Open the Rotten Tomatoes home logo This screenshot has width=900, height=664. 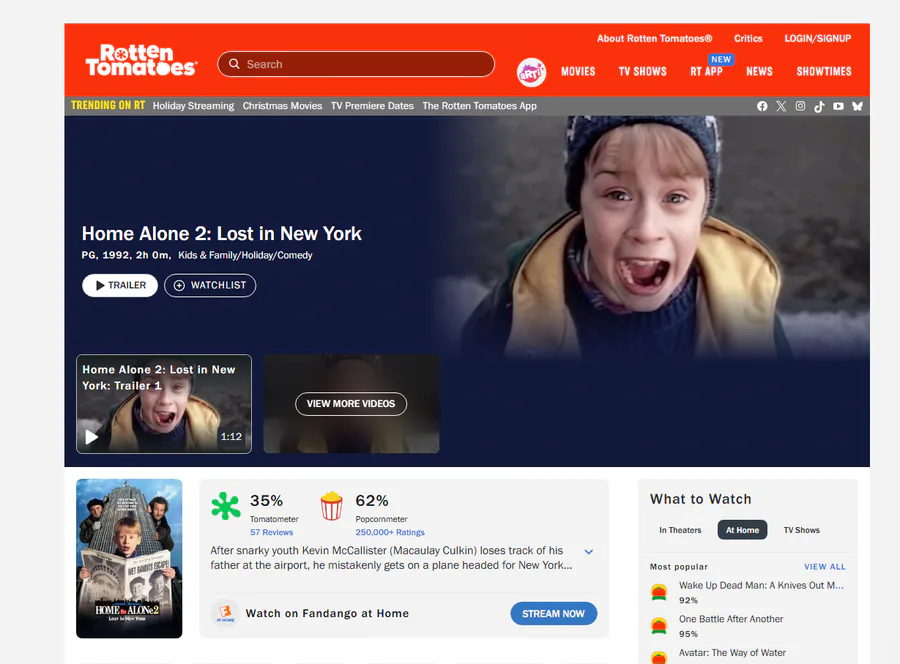click(141, 60)
